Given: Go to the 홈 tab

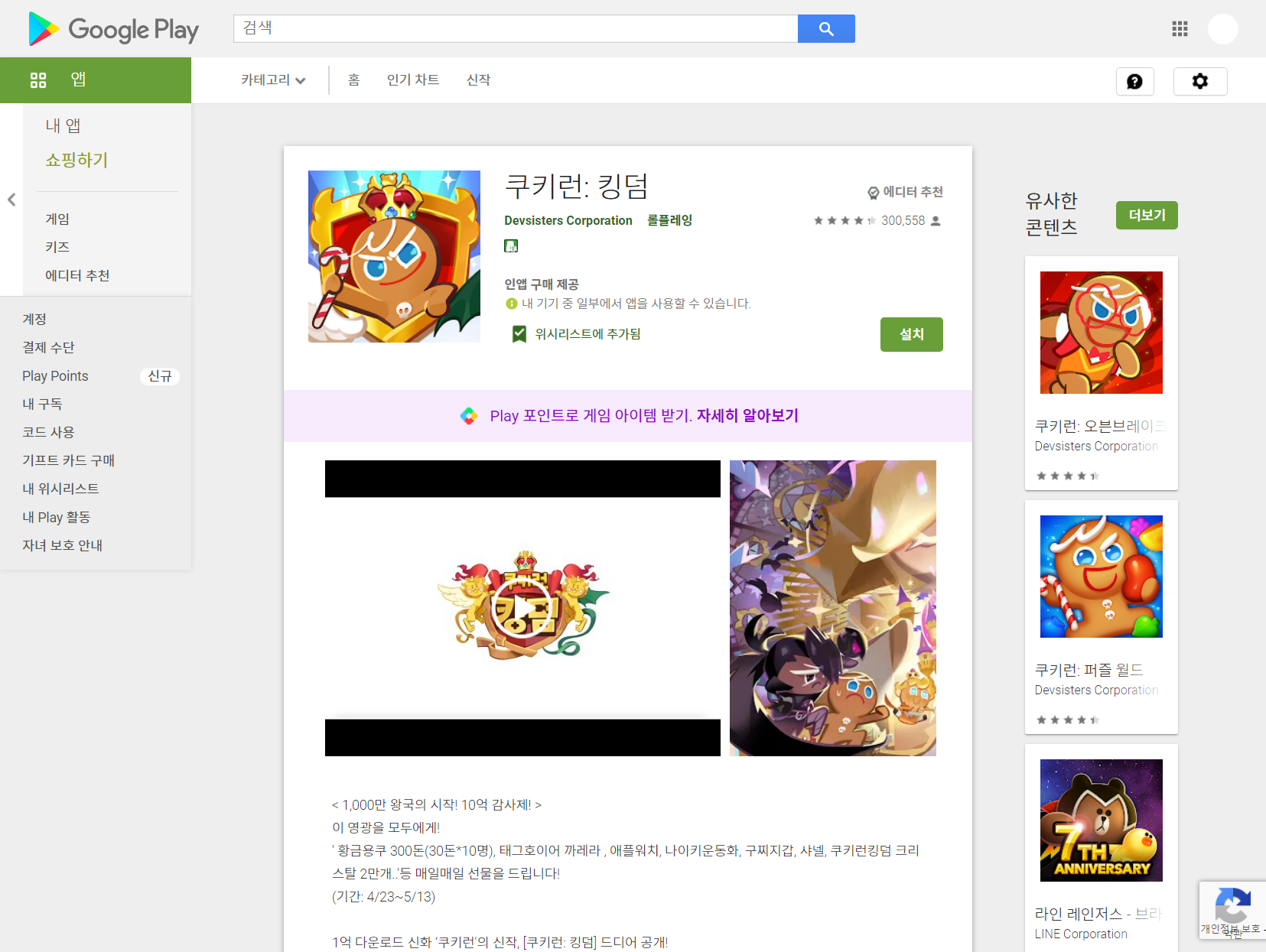Looking at the screenshot, I should [353, 80].
